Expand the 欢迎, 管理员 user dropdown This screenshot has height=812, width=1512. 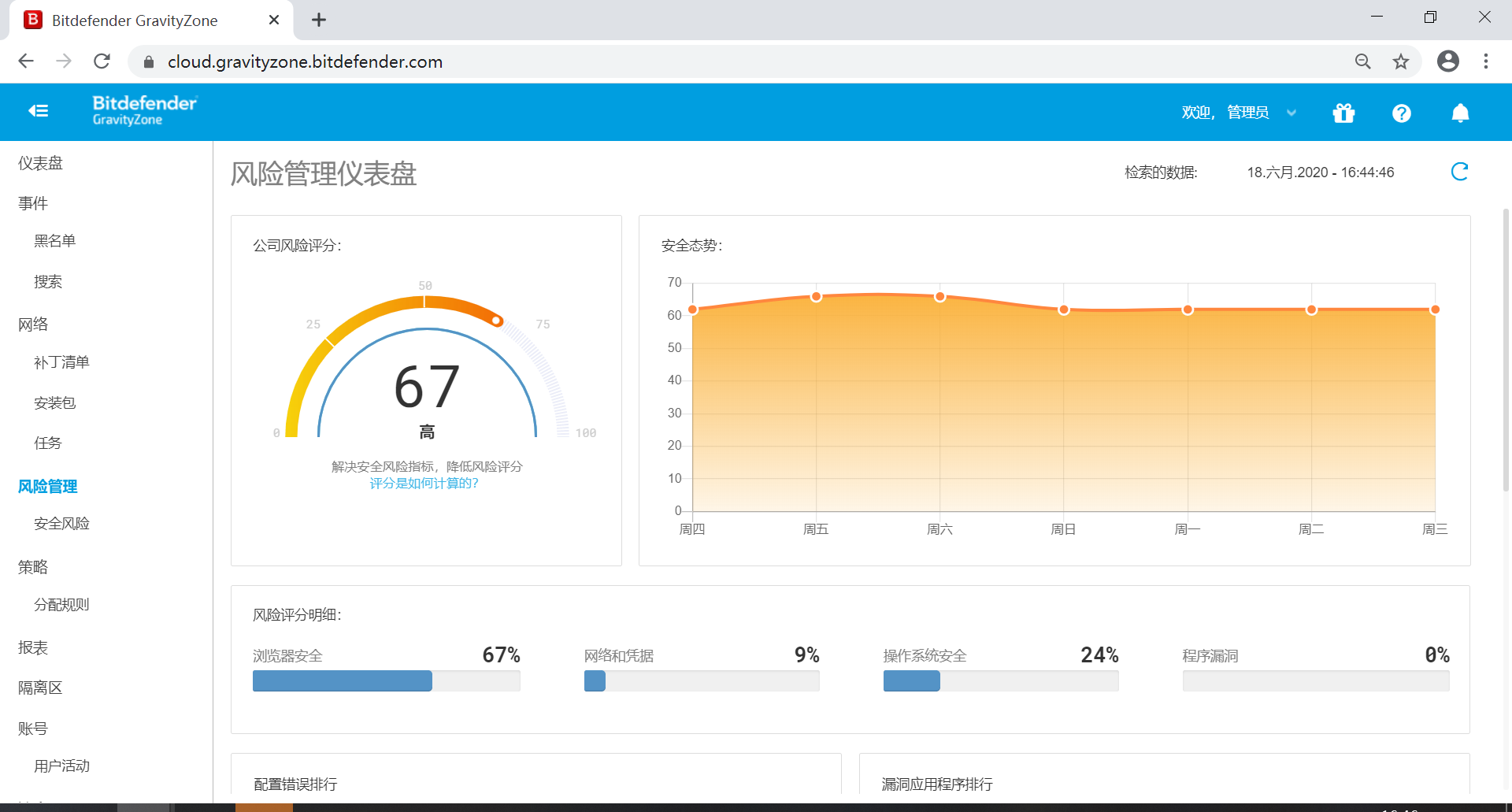coord(1239,113)
